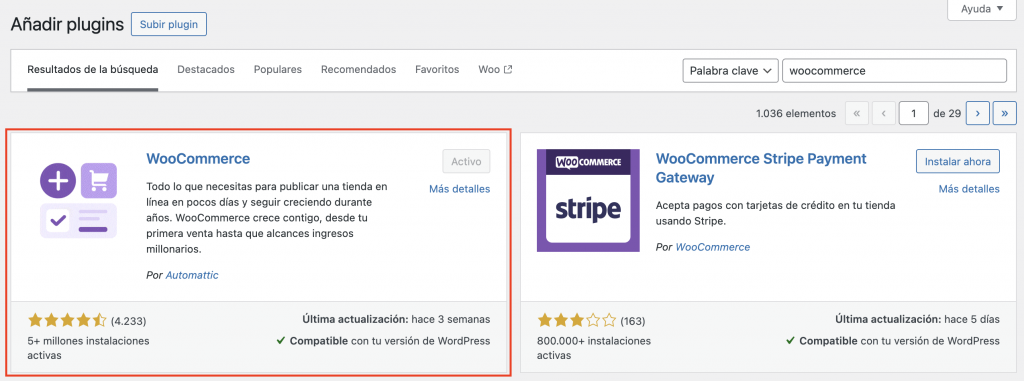Click the 5+ millones instalaciones activas text
Screen dimensions: 1024x381
(89, 348)
